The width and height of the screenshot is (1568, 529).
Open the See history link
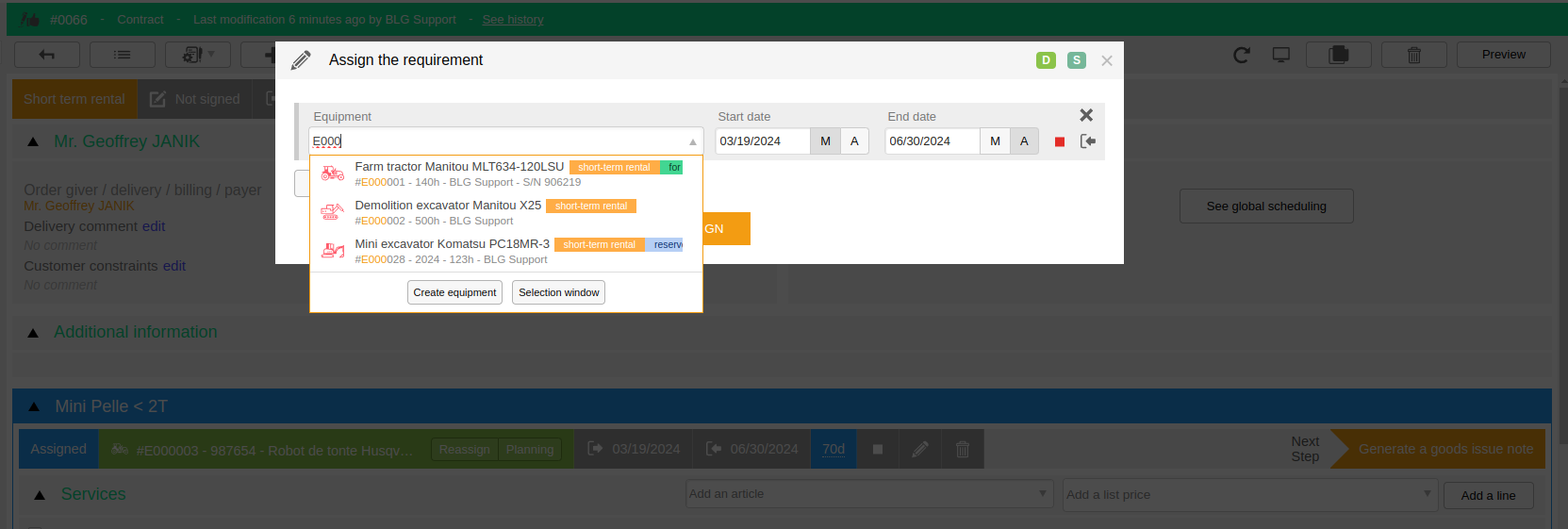click(513, 19)
